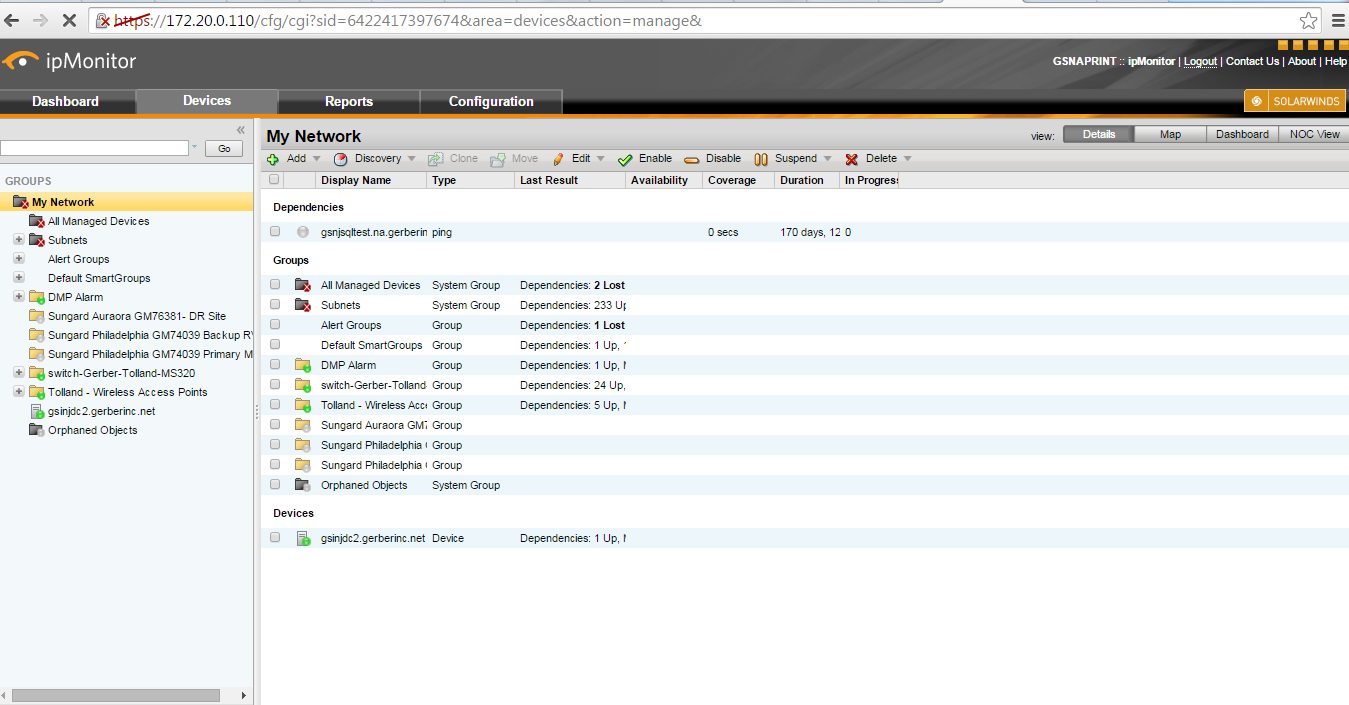Expand Alert Groups tree node
The width and height of the screenshot is (1349, 705).
click(18, 259)
